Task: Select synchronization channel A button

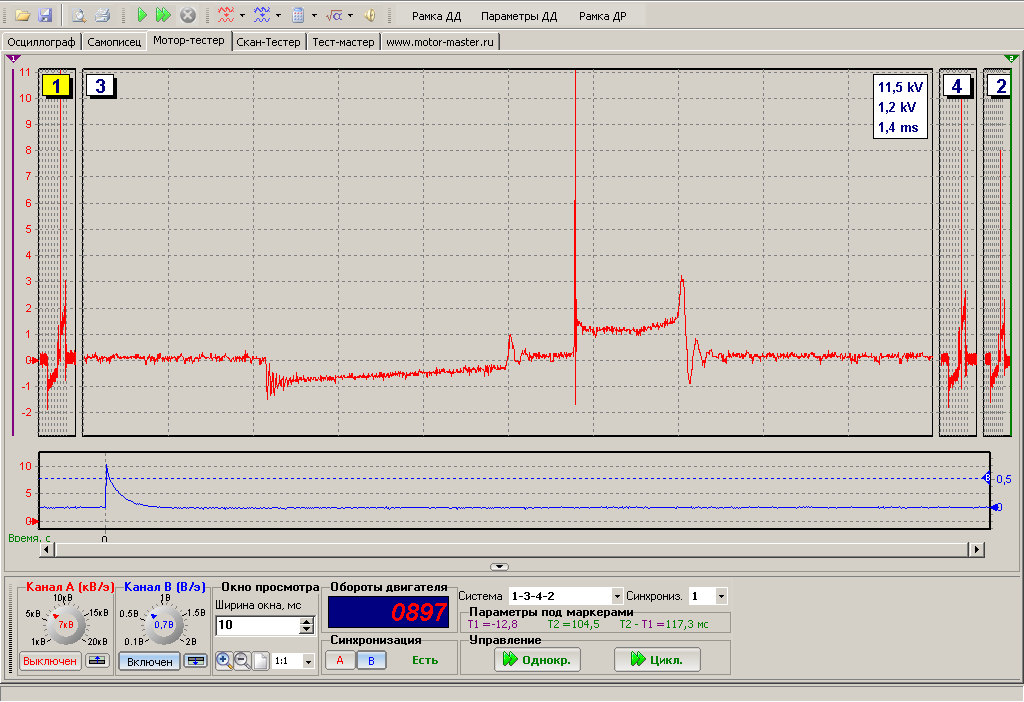Action: (340, 660)
